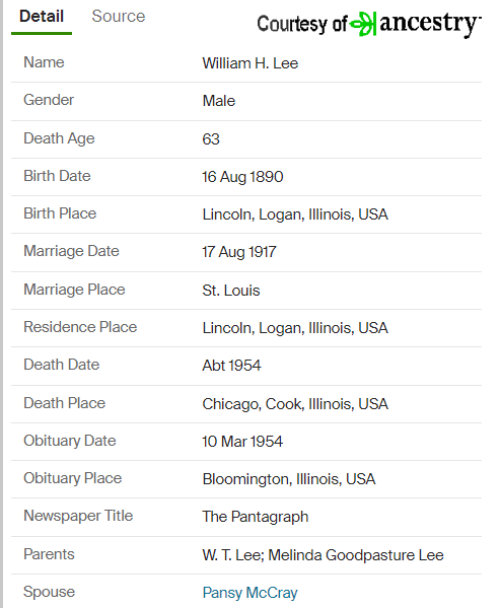Click the Death Date value Abt 1954
The height and width of the screenshot is (608, 500).
pyautogui.click(x=232, y=366)
